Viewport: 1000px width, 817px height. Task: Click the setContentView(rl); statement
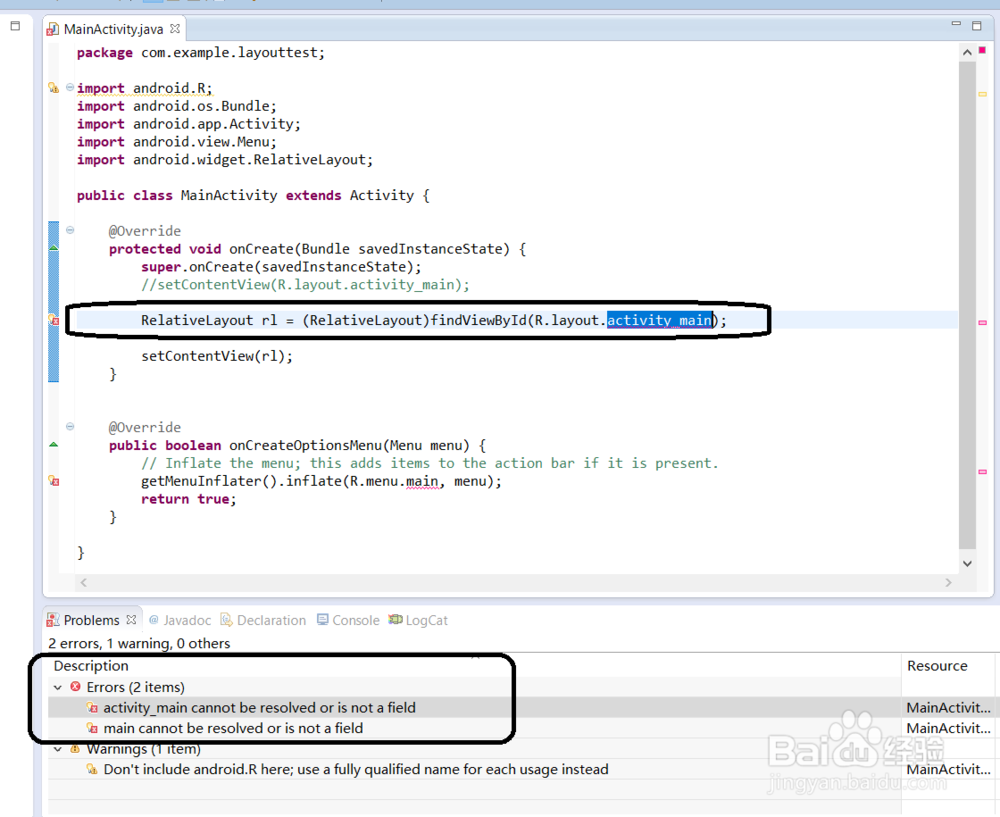click(x=217, y=356)
